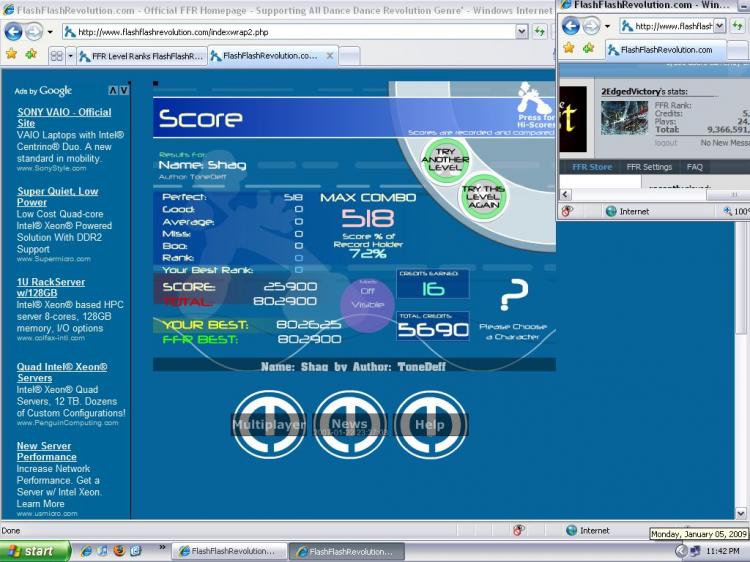The width and height of the screenshot is (750, 562).
Task: Open the News circle button
Action: tap(350, 425)
